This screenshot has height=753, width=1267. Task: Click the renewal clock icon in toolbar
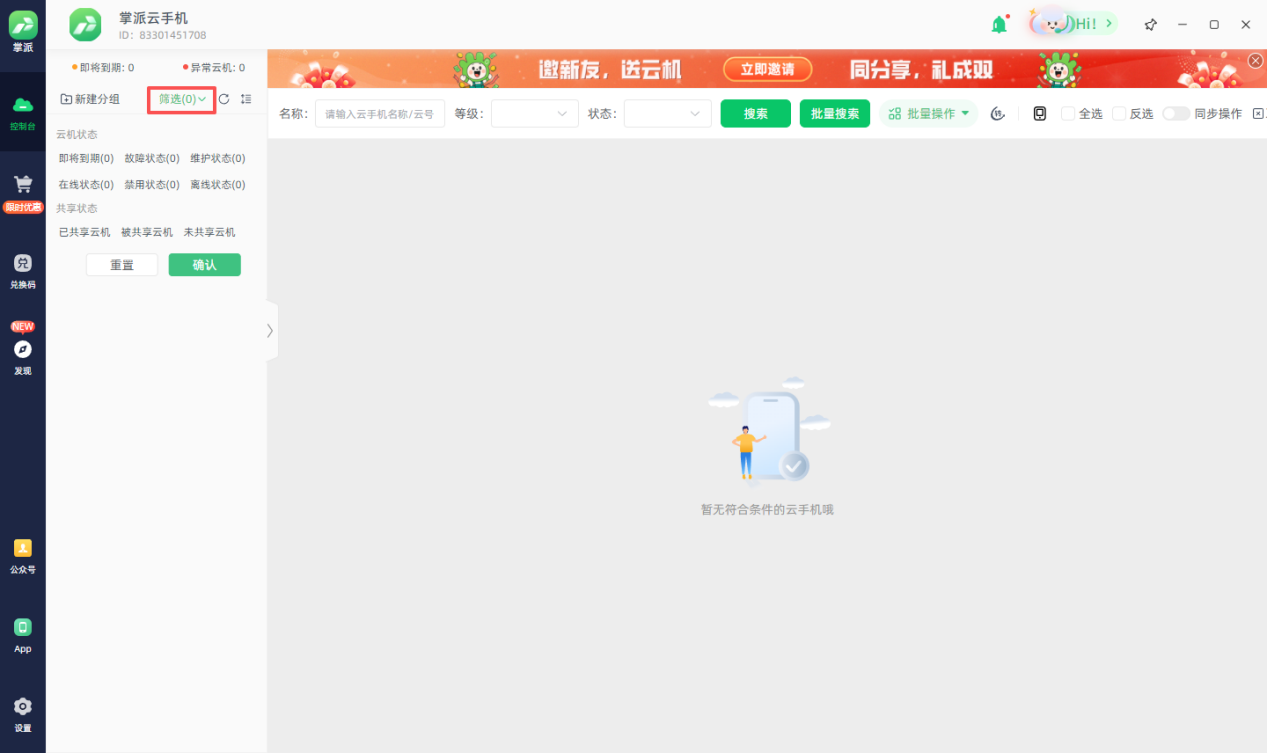coord(997,114)
